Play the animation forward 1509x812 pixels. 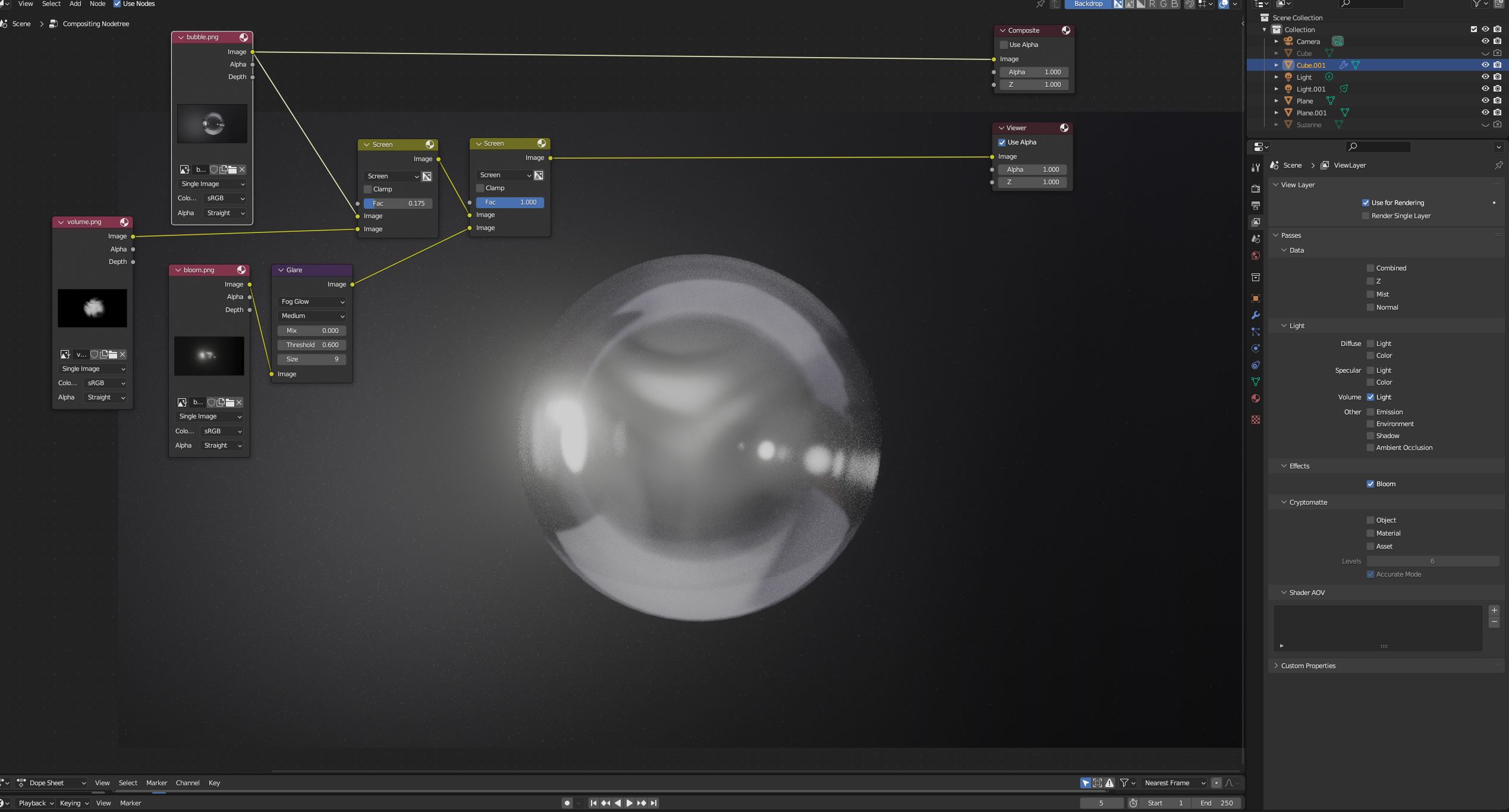(x=629, y=803)
